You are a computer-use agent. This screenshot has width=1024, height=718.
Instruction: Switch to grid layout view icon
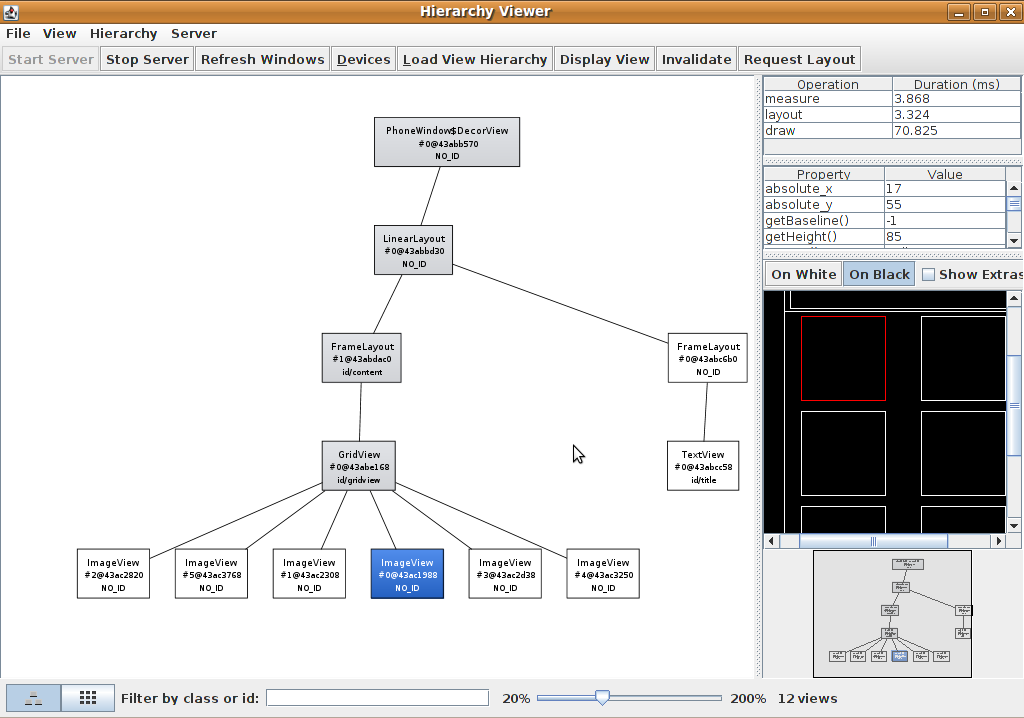point(88,698)
